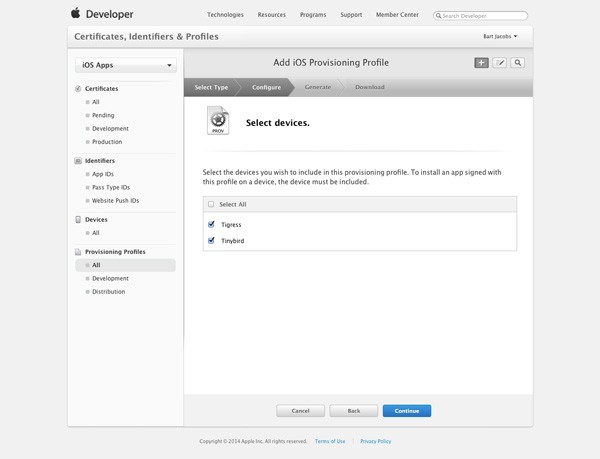Screen dimensions: 600x459
Task: Click the Tinybird device name
Action: pyautogui.click(x=233, y=241)
